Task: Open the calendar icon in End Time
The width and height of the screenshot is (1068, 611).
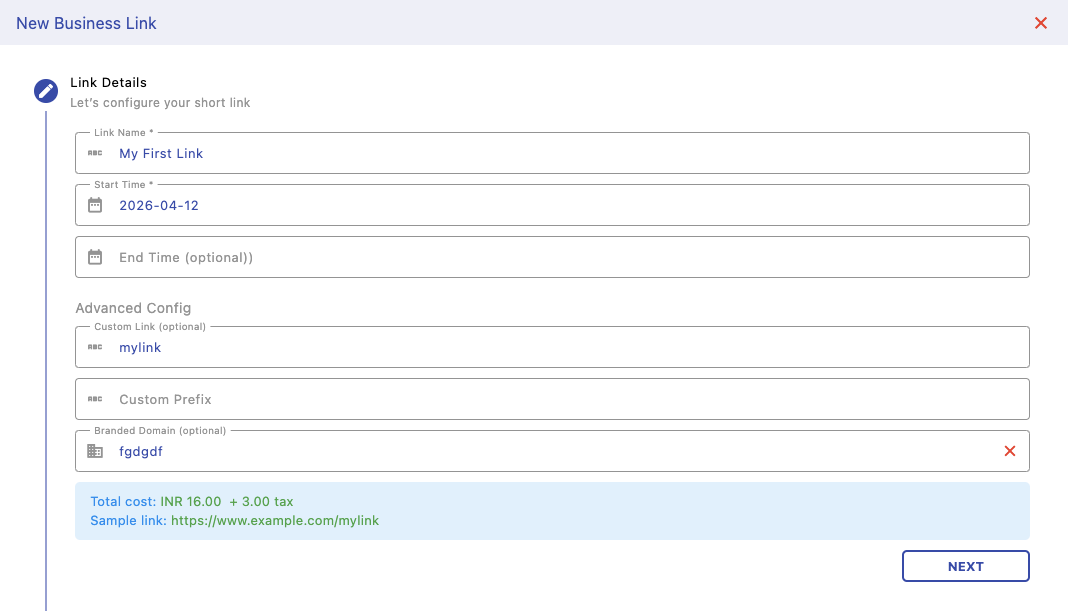Action: (95, 257)
